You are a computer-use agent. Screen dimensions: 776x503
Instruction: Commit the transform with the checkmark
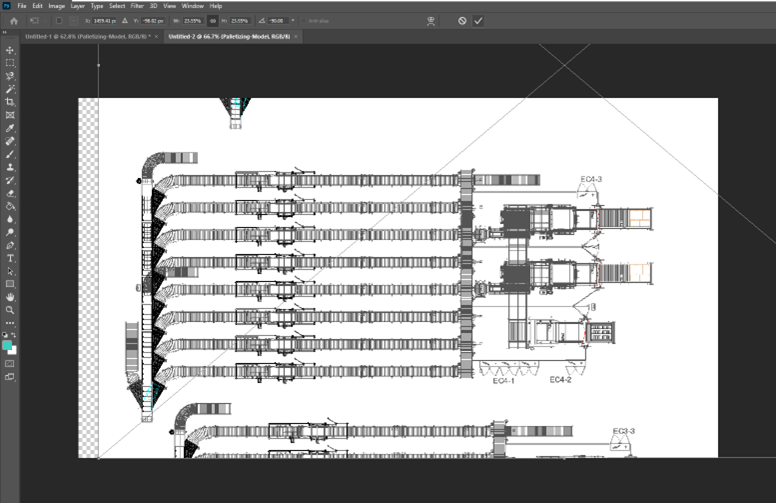[x=478, y=21]
